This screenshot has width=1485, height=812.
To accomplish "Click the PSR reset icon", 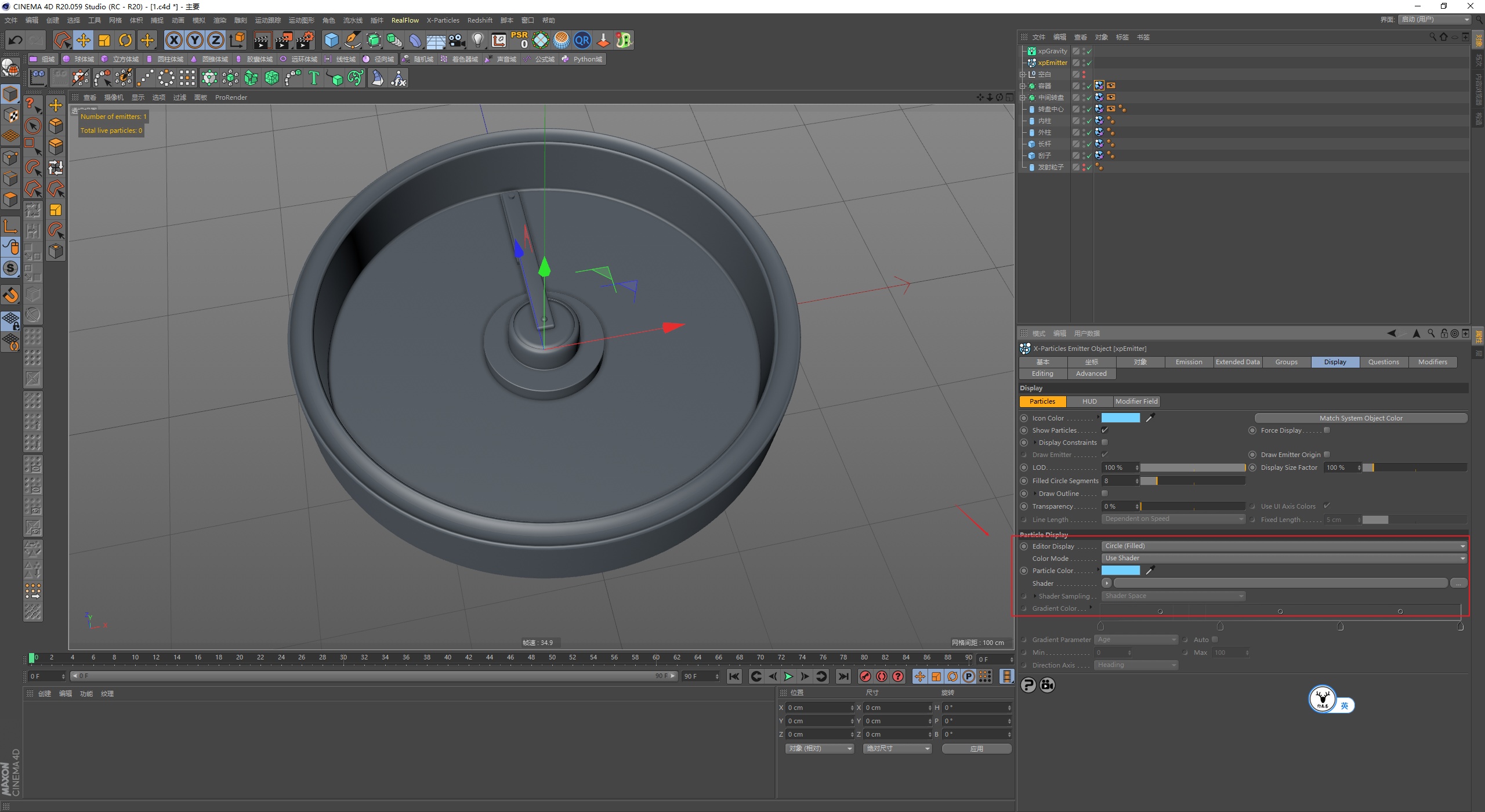I will (520, 40).
